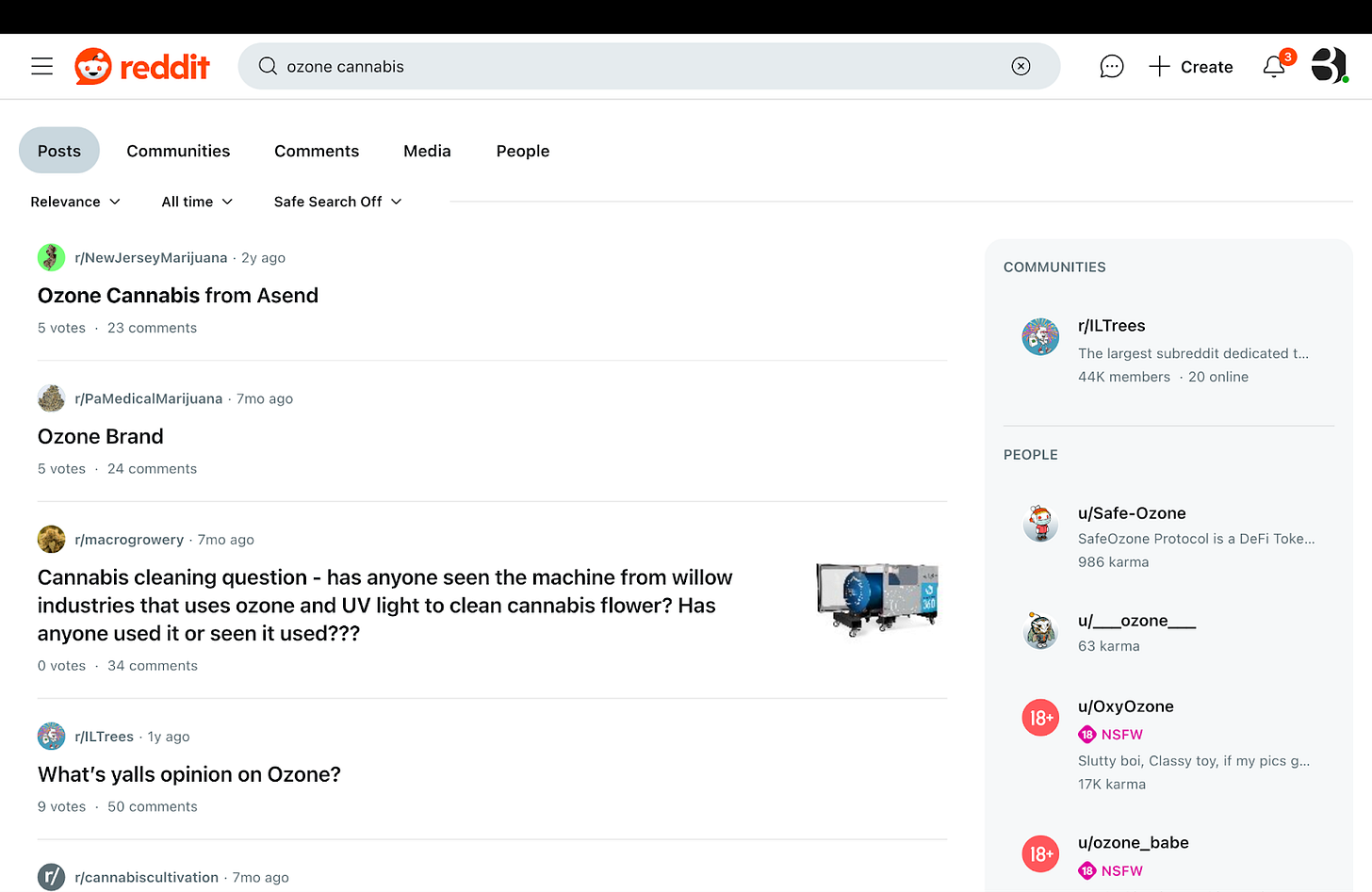The height and width of the screenshot is (892, 1372).
Task: Open the Safe Search Off dropdown
Action: coord(337,202)
